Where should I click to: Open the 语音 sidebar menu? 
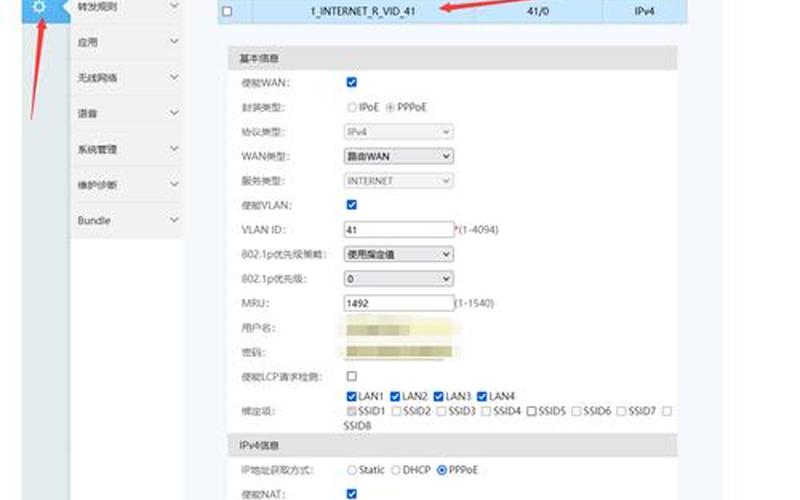[x=127, y=113]
